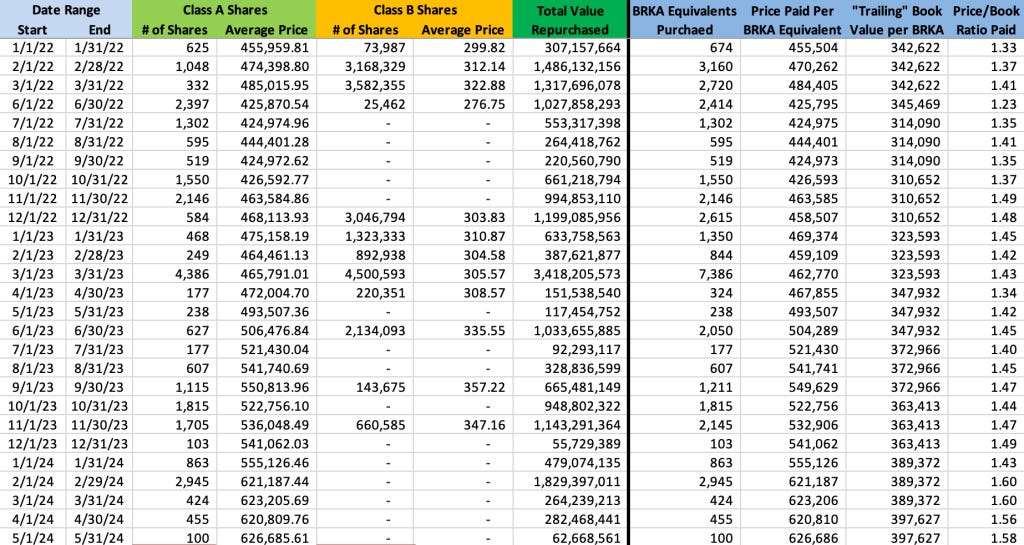Select the 'Total Value Repurchased' header
The image size is (1024, 545).
(x=569, y=20)
